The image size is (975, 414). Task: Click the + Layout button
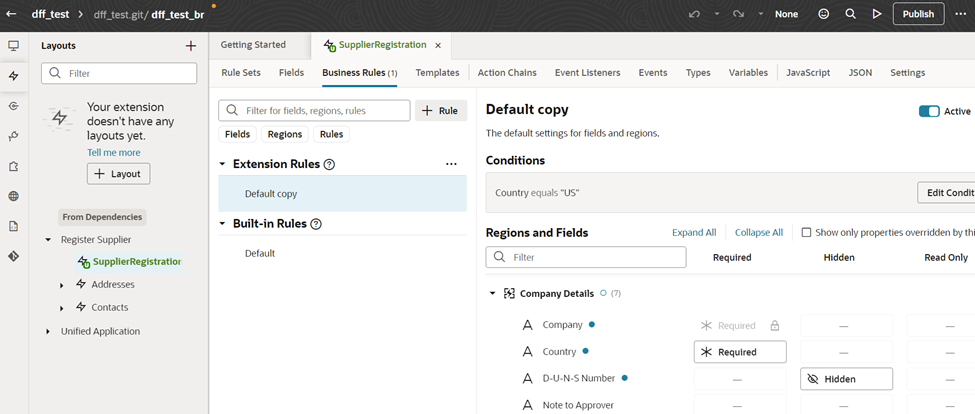pos(118,174)
